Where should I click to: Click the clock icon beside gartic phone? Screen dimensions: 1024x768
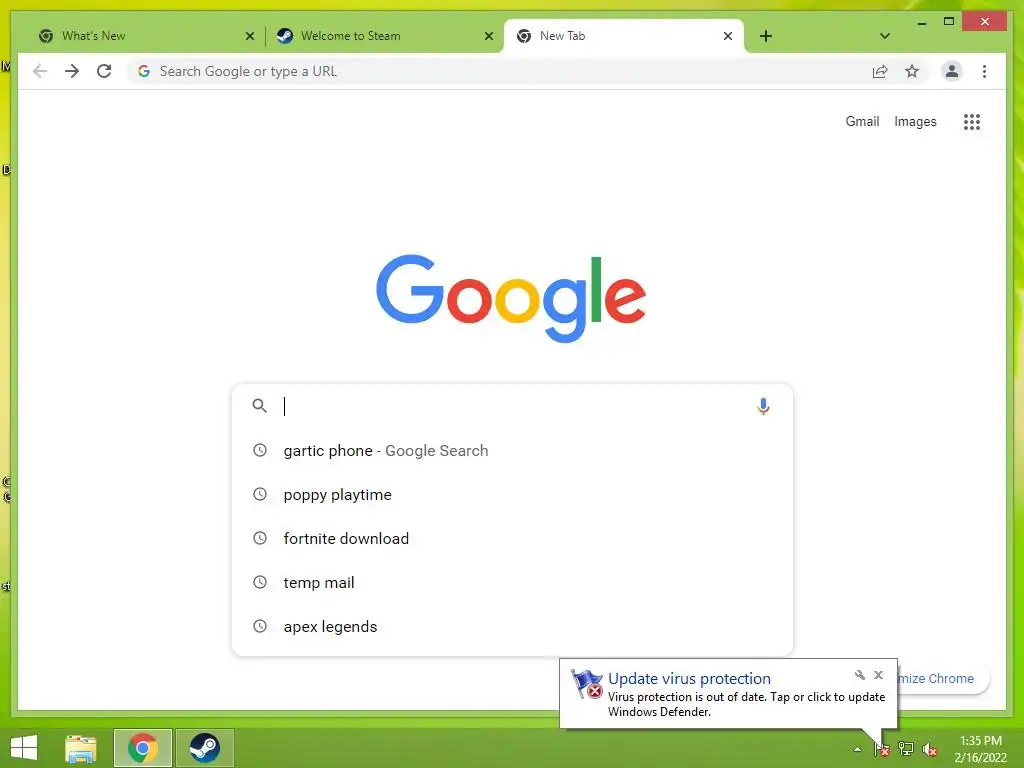tap(260, 450)
